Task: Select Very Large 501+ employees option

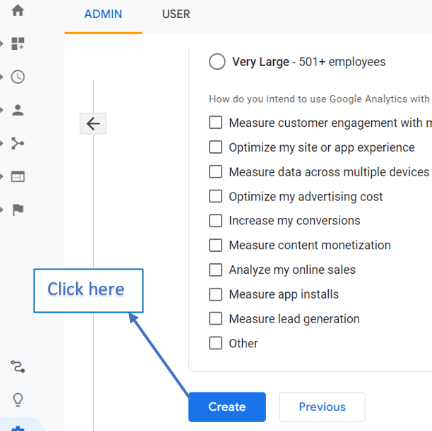Action: pos(217,62)
